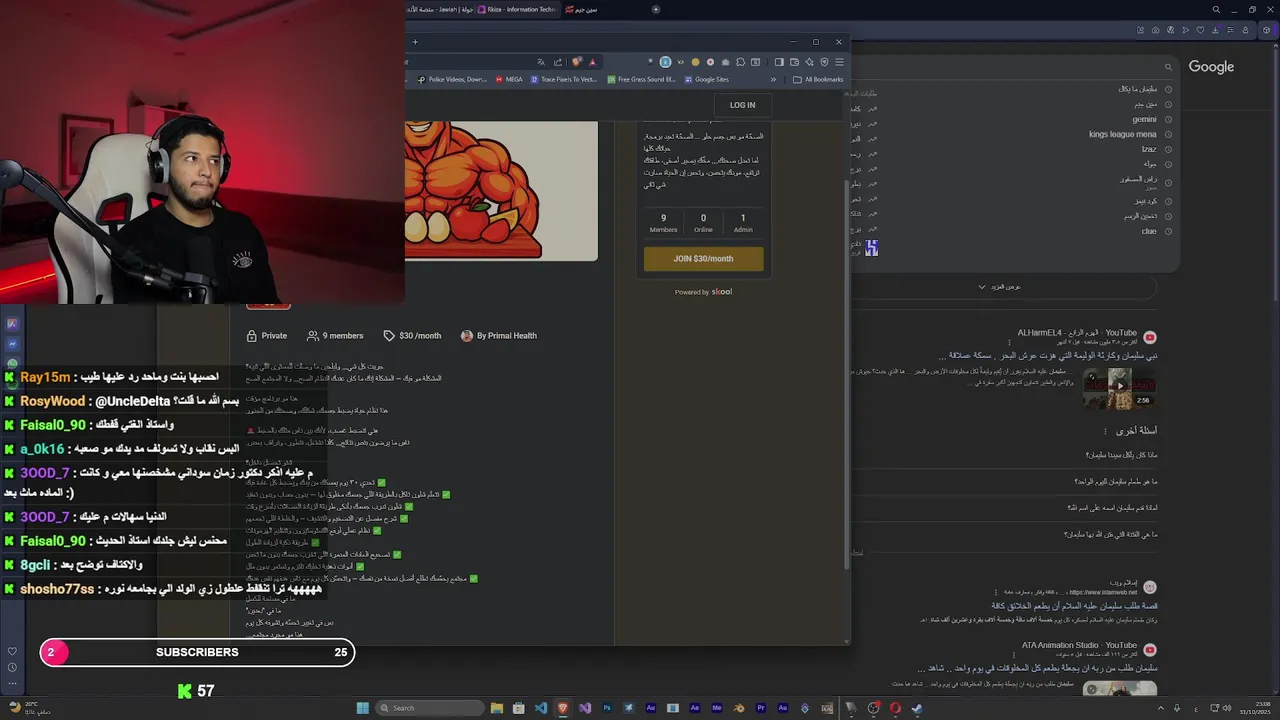
Task: Click search tabs magnifier in background browser
Action: click(1216, 9)
